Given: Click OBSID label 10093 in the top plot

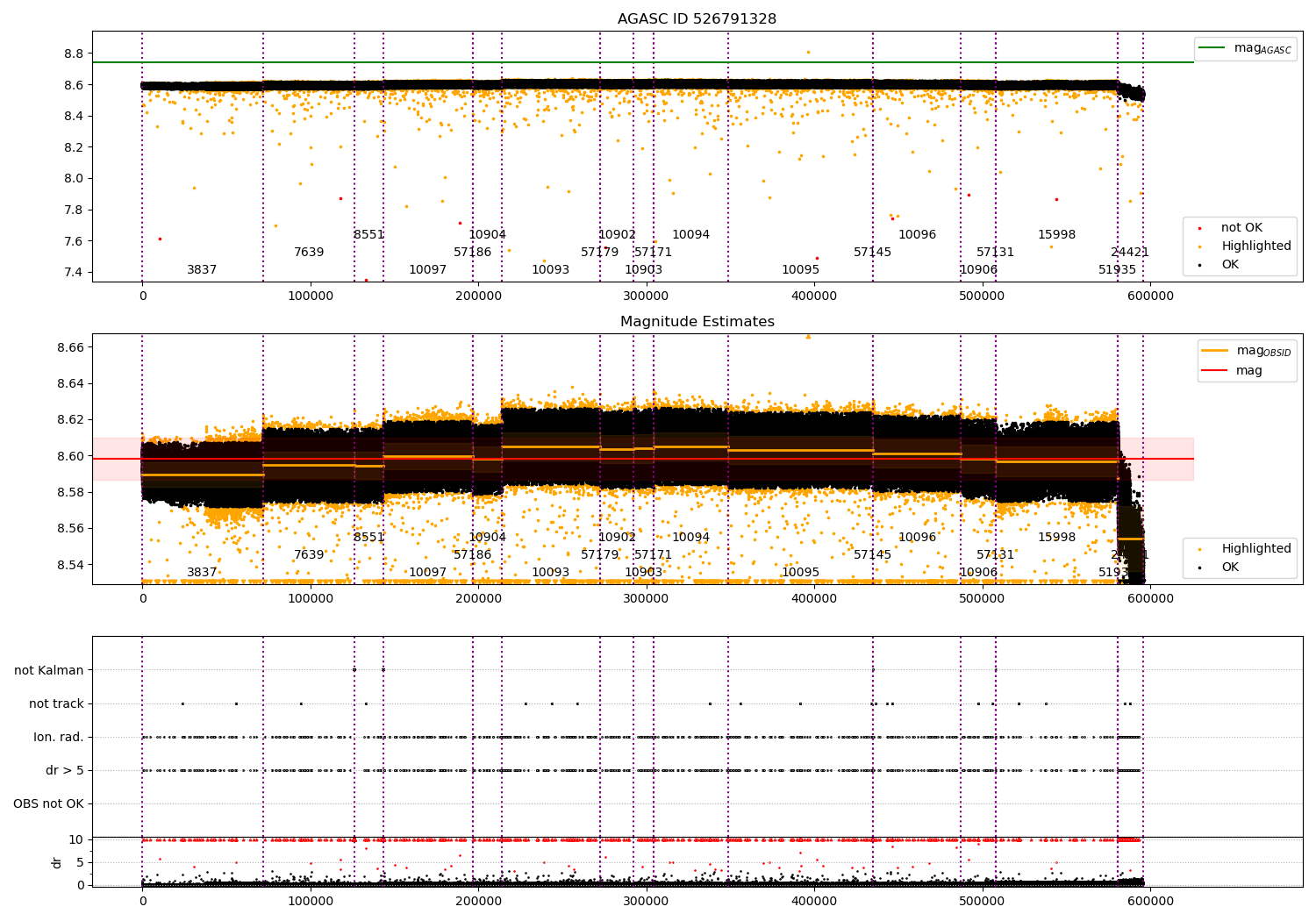Looking at the screenshot, I should point(550,270).
